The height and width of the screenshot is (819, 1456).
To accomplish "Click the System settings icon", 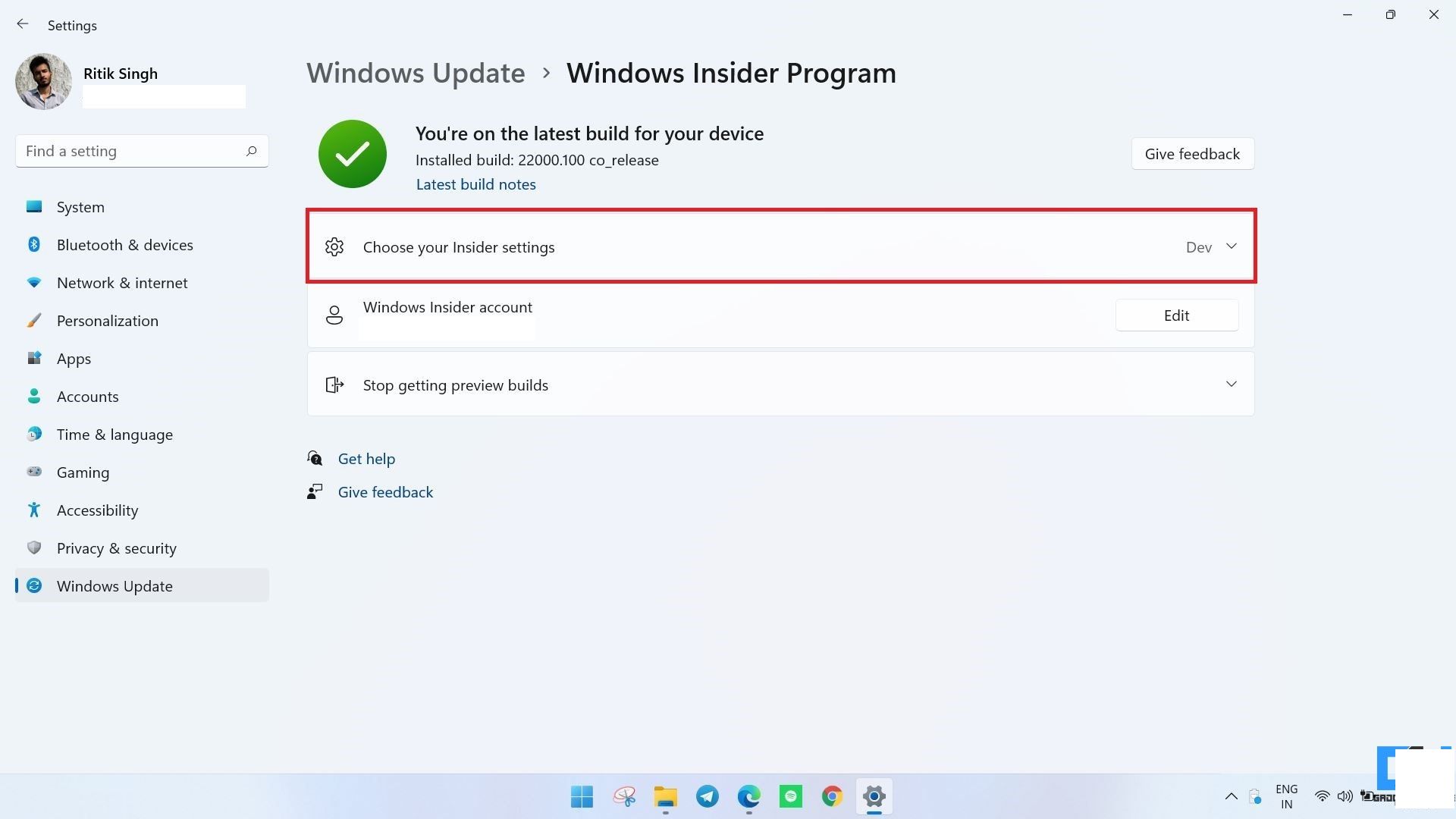I will (x=35, y=207).
